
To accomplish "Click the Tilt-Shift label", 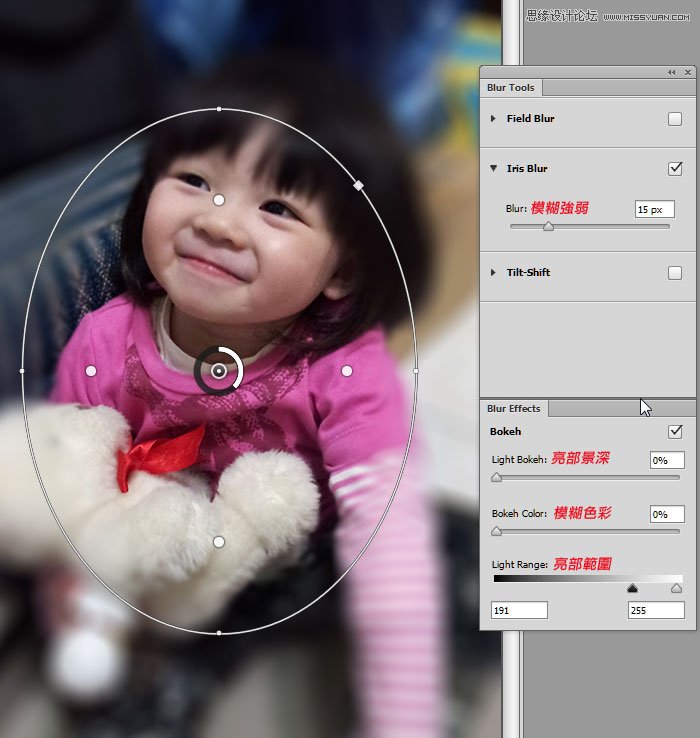I will tap(528, 273).
